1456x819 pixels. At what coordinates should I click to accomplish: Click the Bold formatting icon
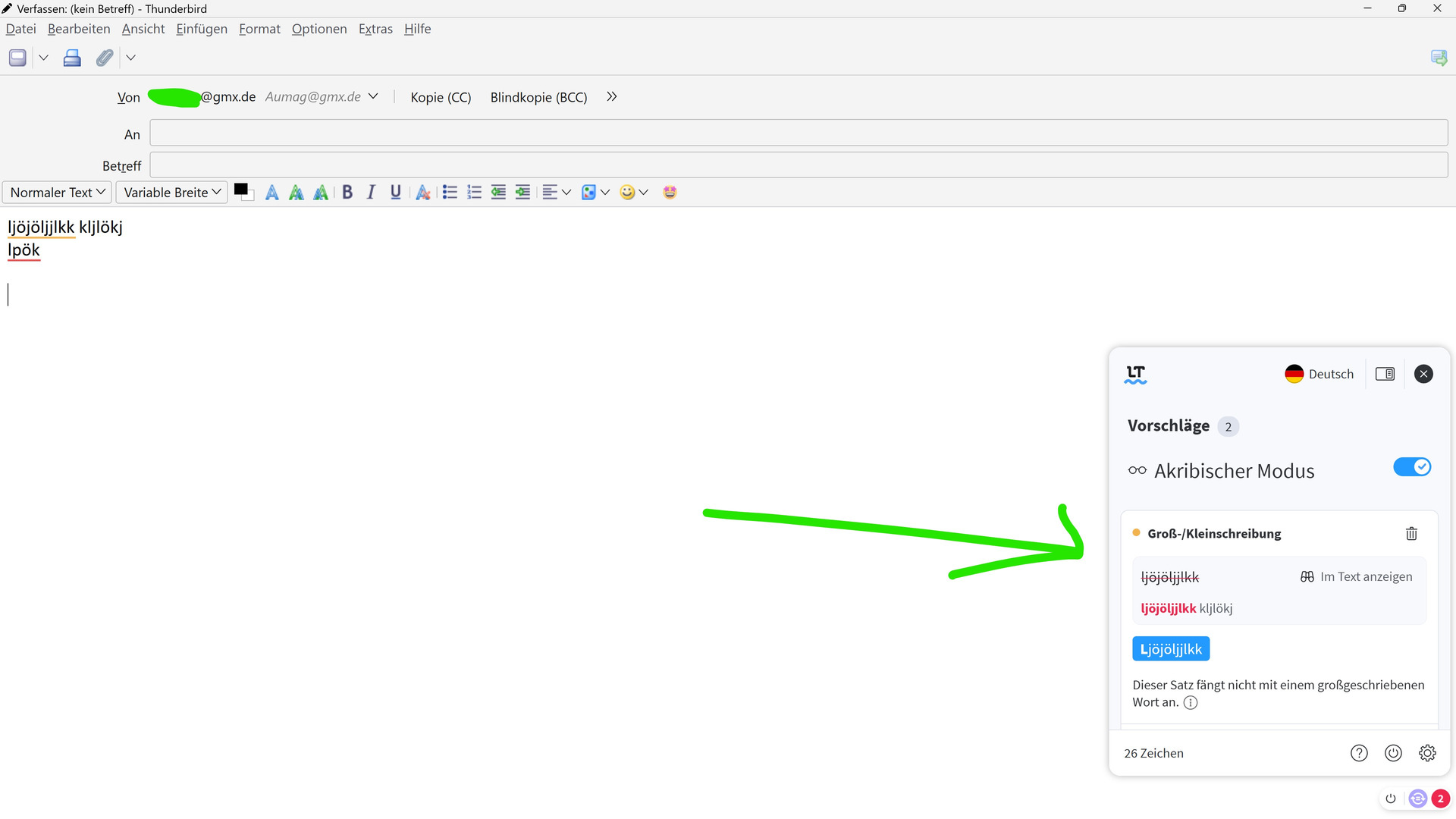coord(347,193)
